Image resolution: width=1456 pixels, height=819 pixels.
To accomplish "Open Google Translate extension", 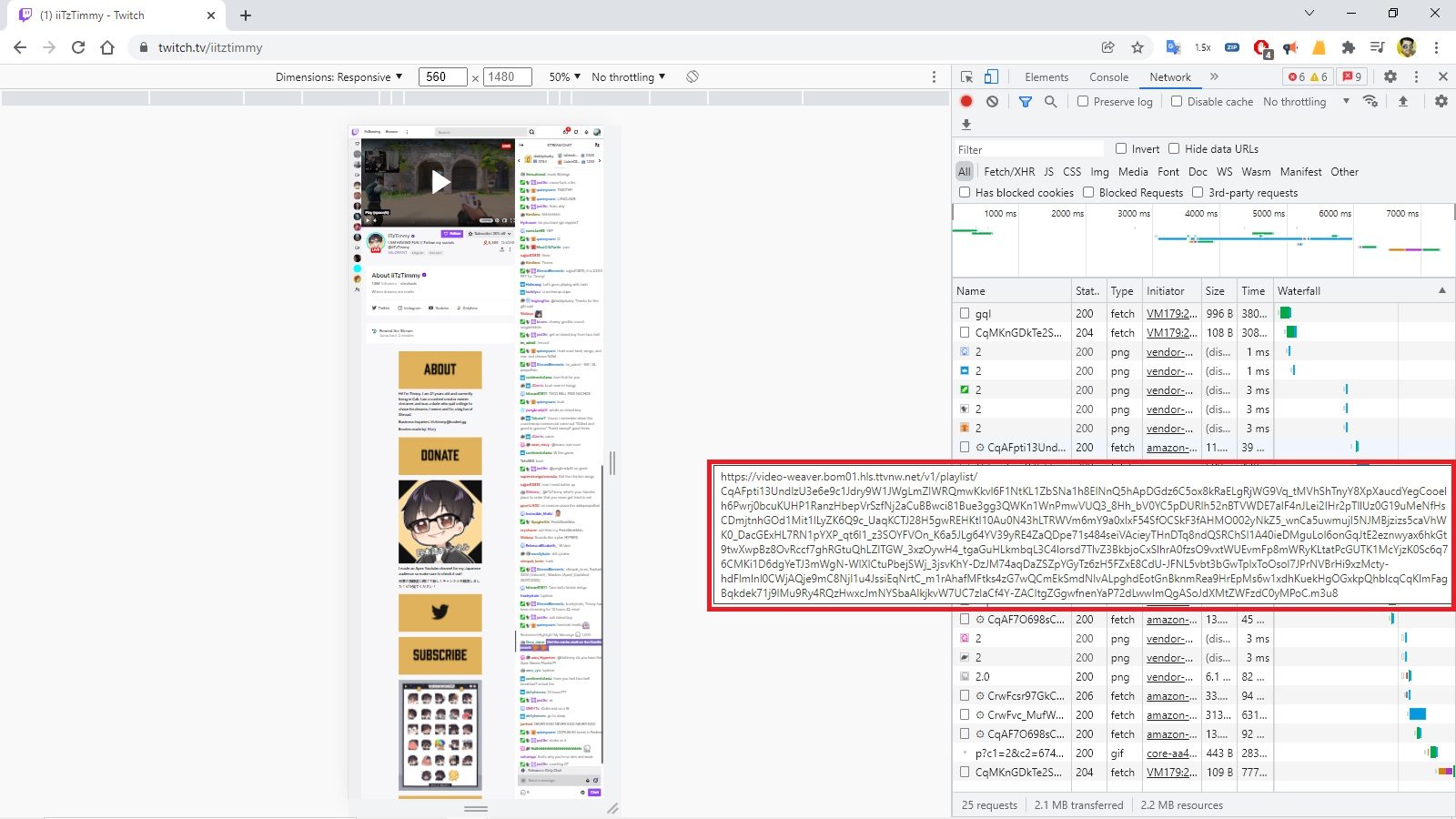I will 1173,47.
